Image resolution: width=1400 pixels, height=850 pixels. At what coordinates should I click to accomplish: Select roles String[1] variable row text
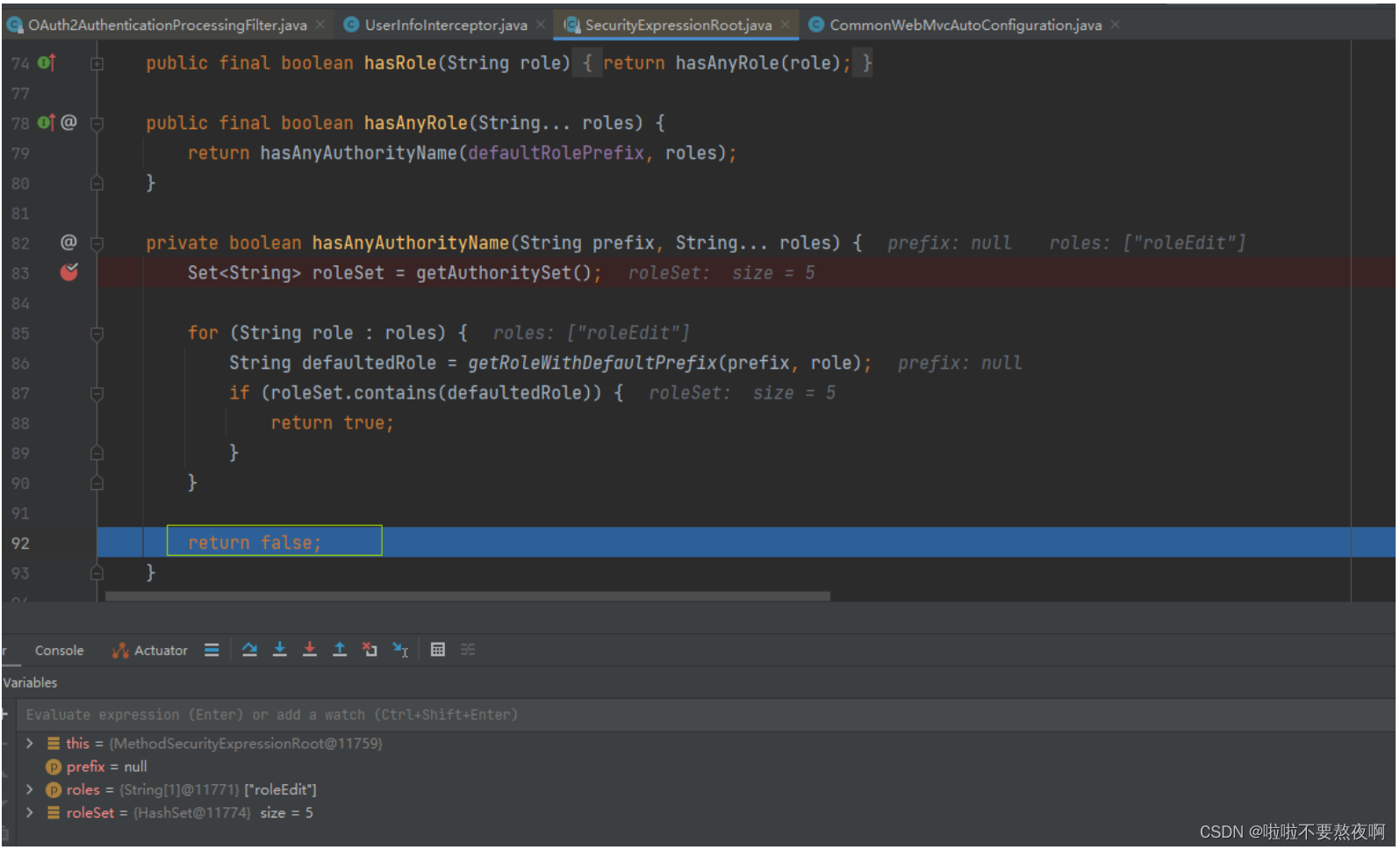click(191, 789)
